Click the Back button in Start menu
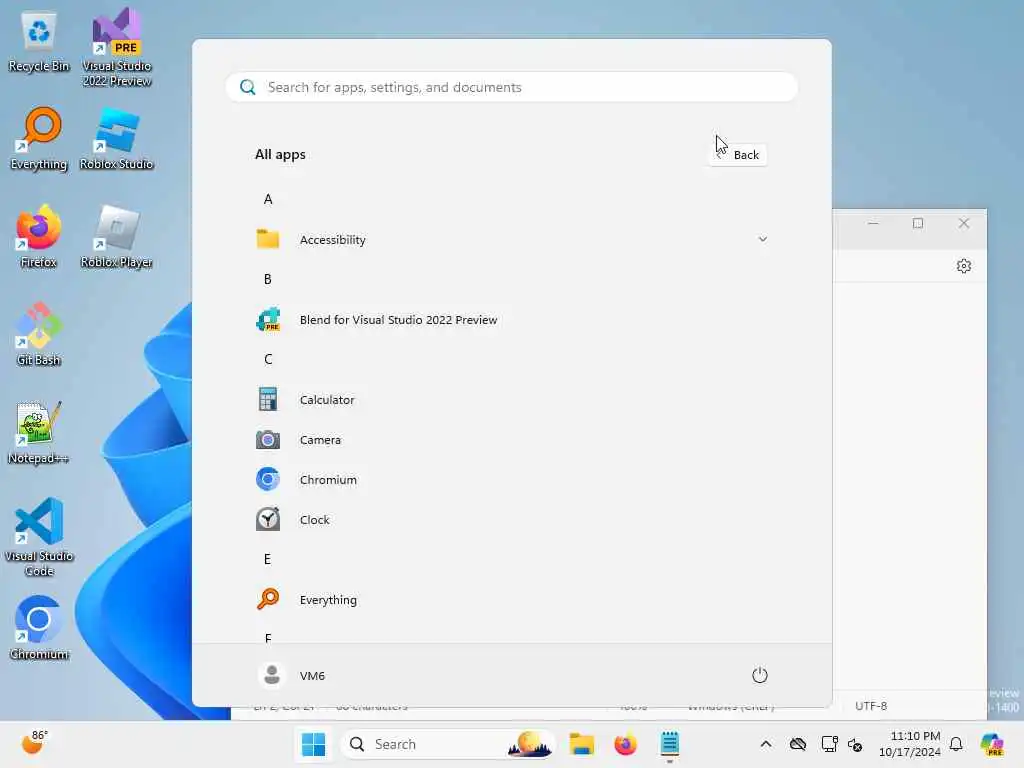The image size is (1024, 768). pyautogui.click(x=738, y=155)
